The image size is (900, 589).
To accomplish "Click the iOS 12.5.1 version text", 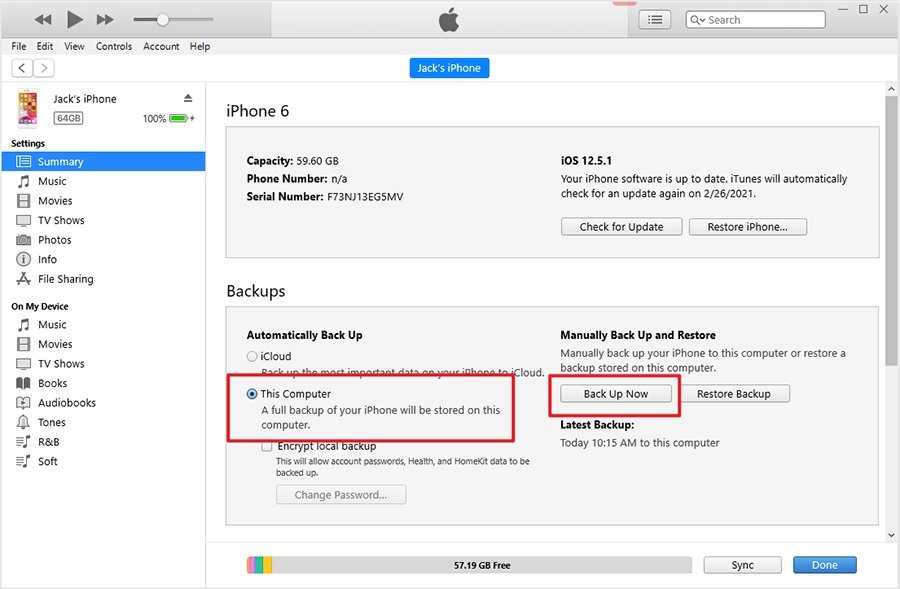I will coord(586,161).
